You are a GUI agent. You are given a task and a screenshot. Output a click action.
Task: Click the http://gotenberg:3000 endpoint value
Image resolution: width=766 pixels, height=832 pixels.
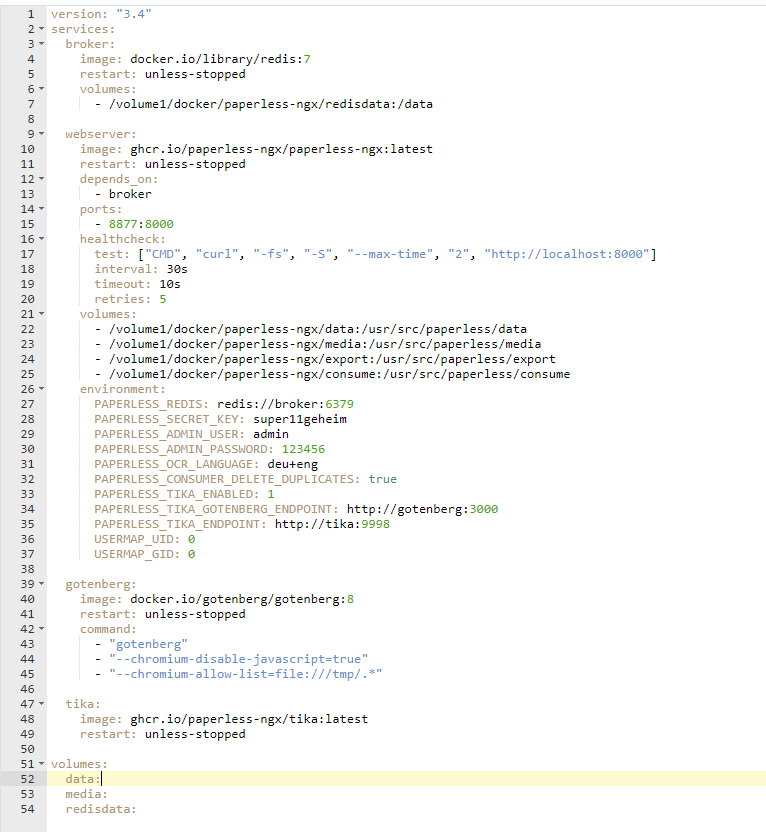422,509
